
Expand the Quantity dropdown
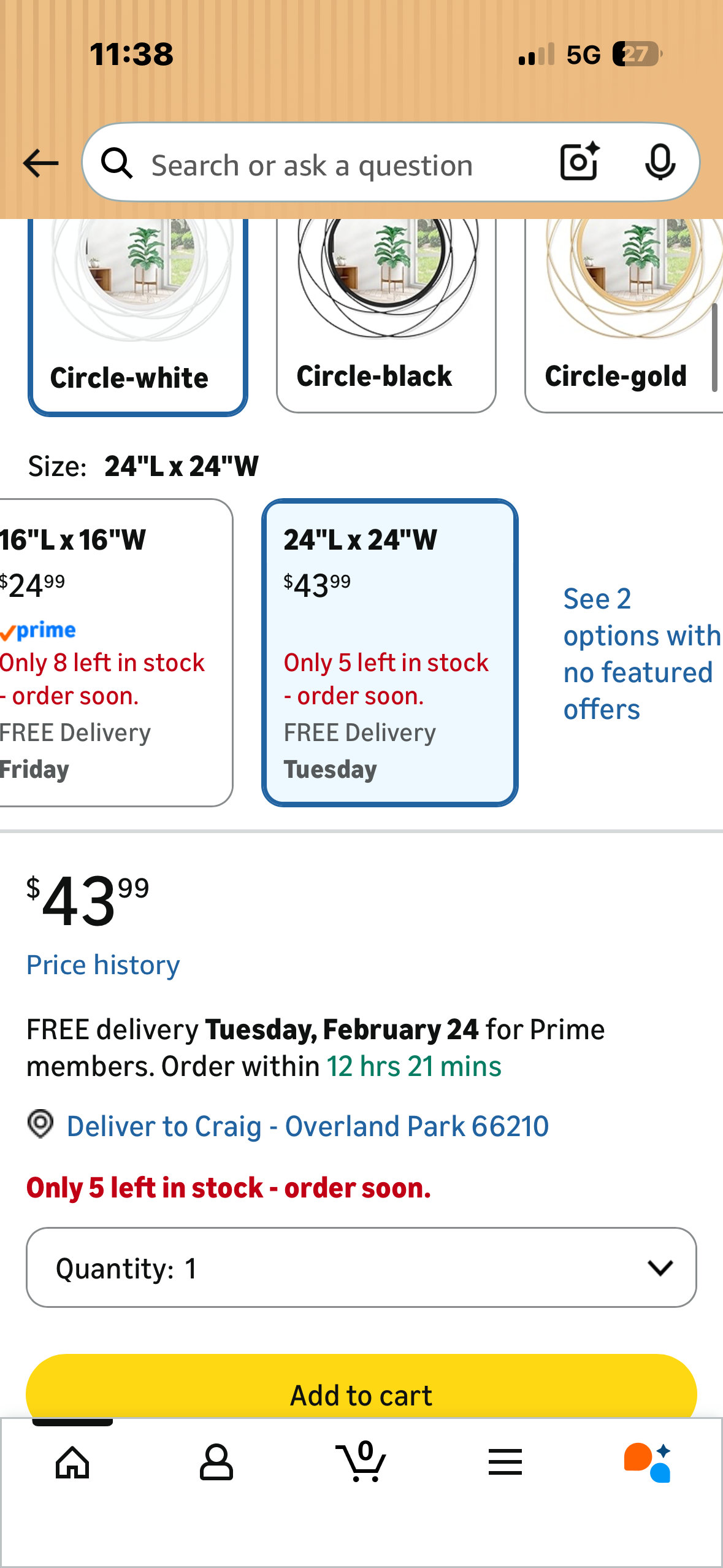[361, 1267]
